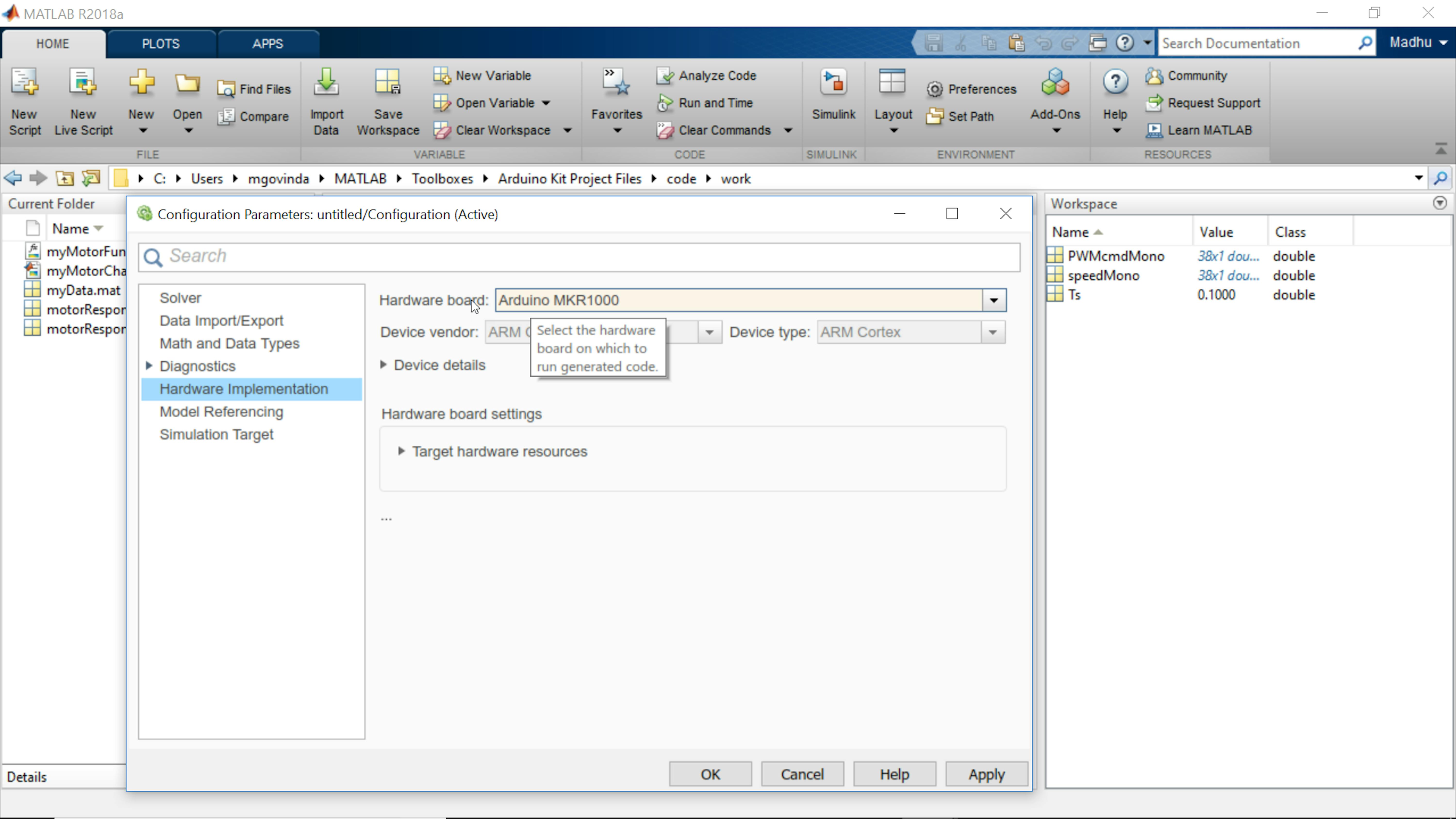
Task: Click the Paste icon in quick access toolbar
Action: 1016,43
